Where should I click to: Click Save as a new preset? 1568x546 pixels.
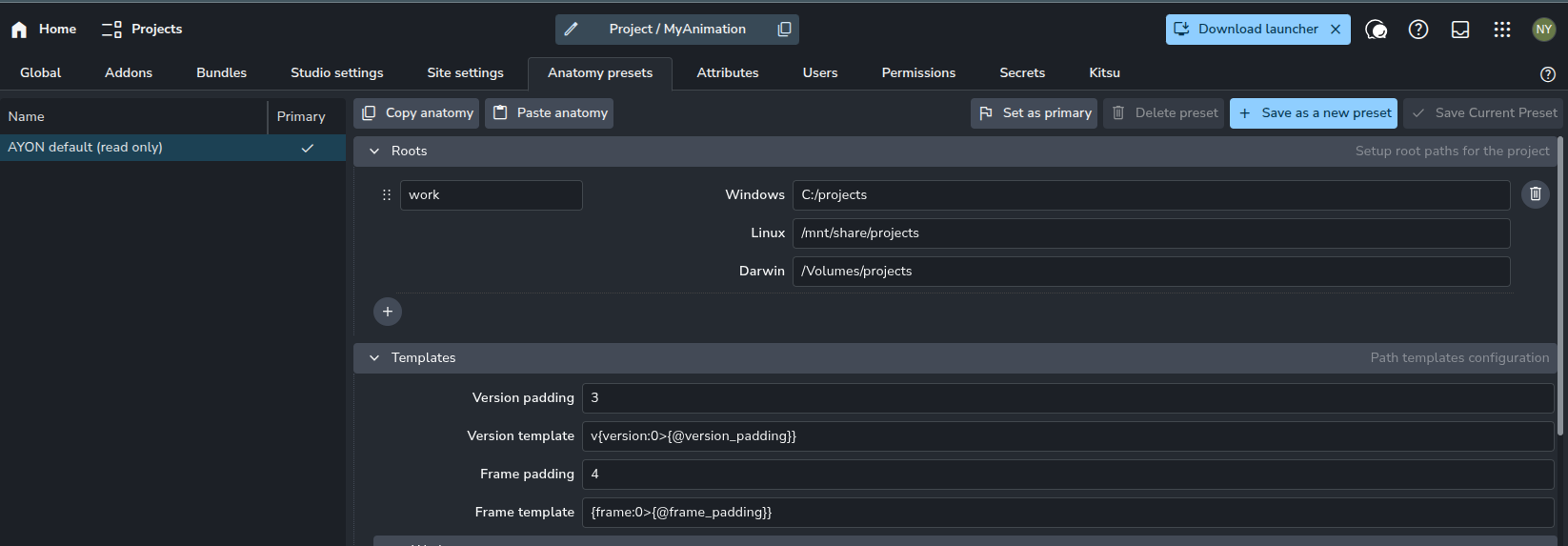[1314, 113]
